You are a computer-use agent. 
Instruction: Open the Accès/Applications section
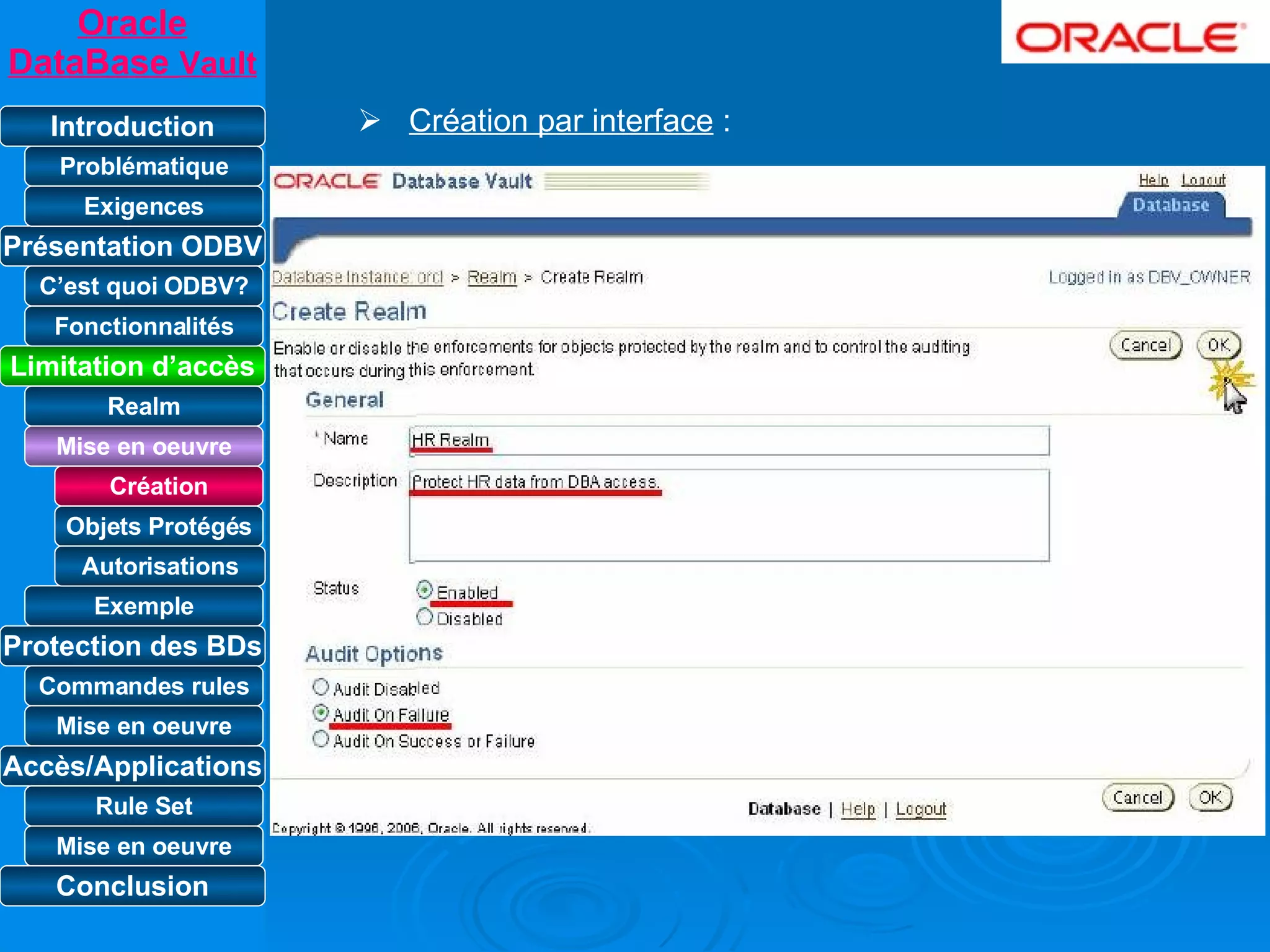pyautogui.click(x=132, y=766)
